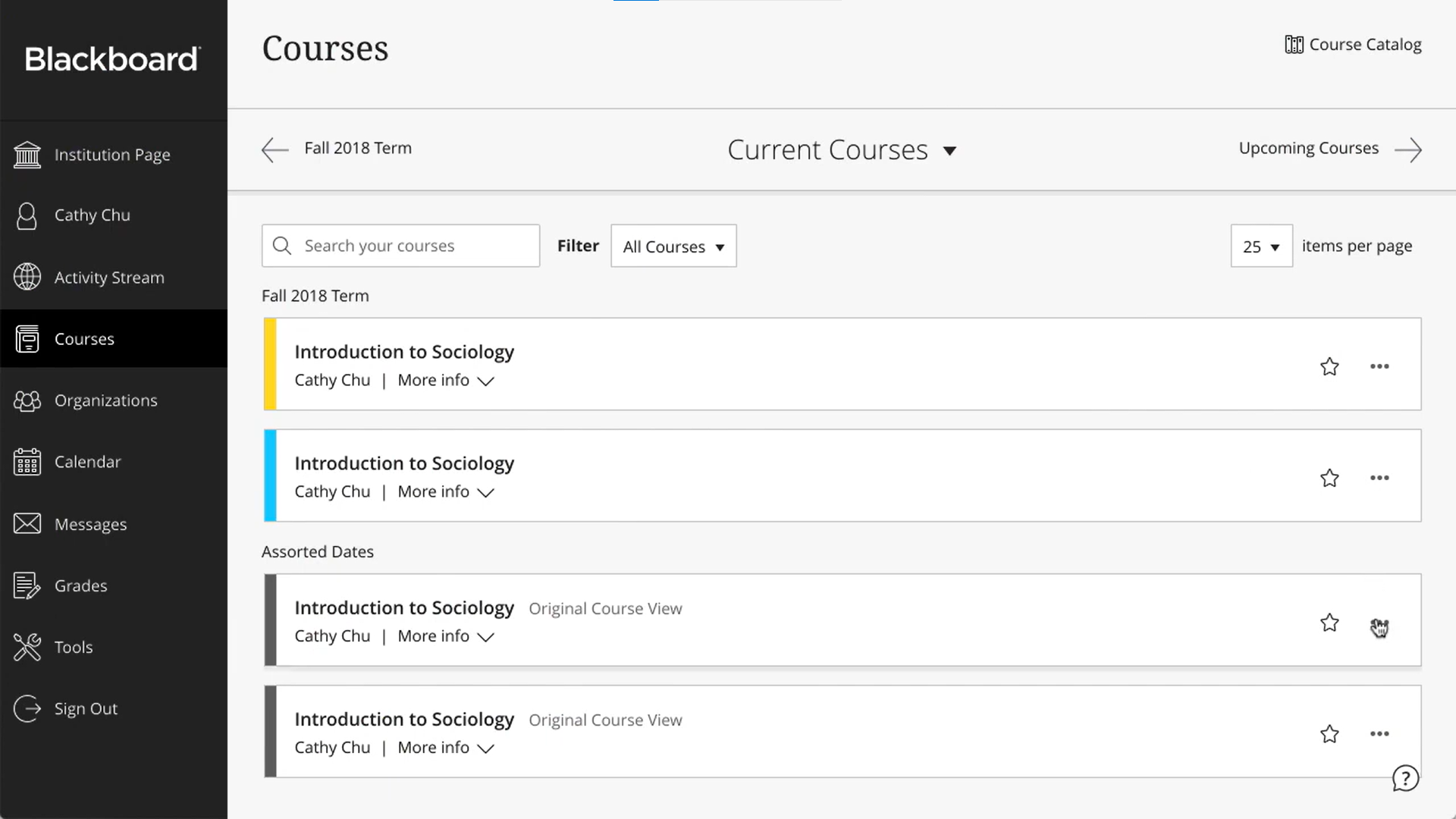This screenshot has height=819, width=1456.
Task: Star the first Introduction to Sociology course
Action: click(1329, 366)
